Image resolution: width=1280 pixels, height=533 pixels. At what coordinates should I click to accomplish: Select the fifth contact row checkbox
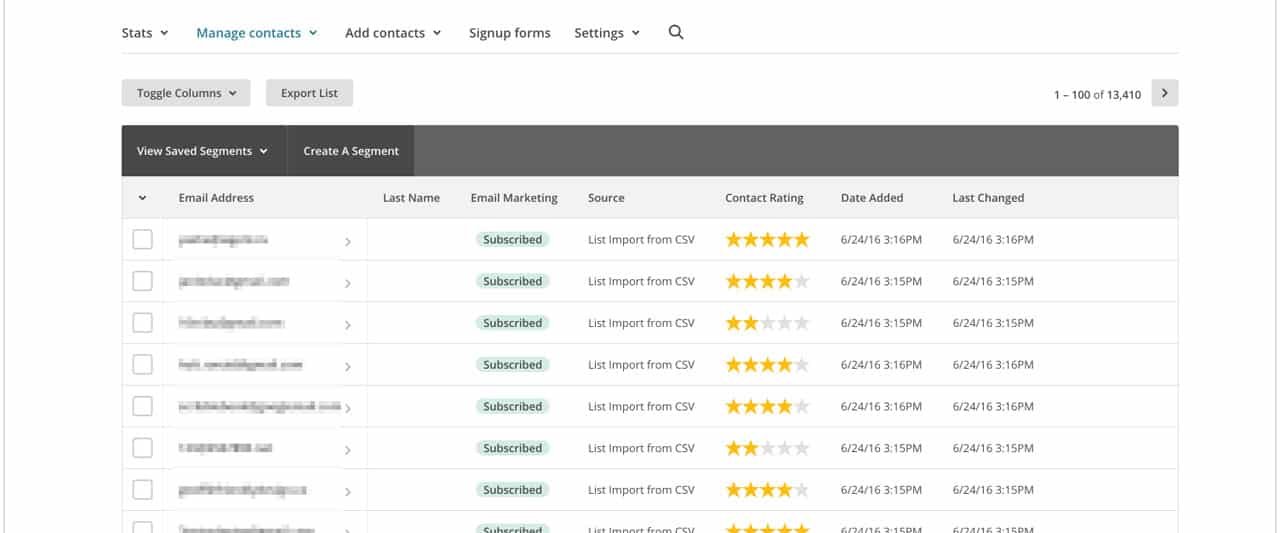[x=143, y=407]
